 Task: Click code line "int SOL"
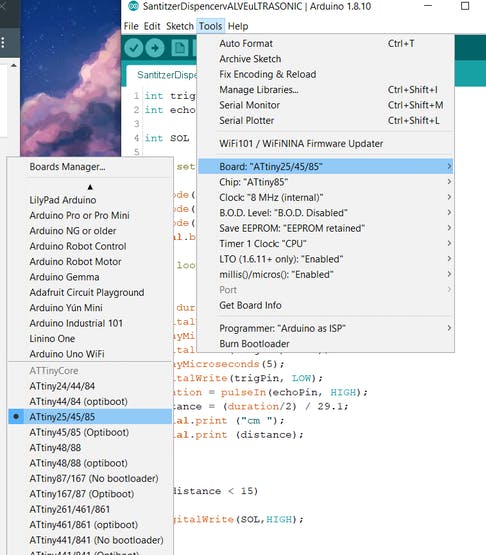pos(167,138)
